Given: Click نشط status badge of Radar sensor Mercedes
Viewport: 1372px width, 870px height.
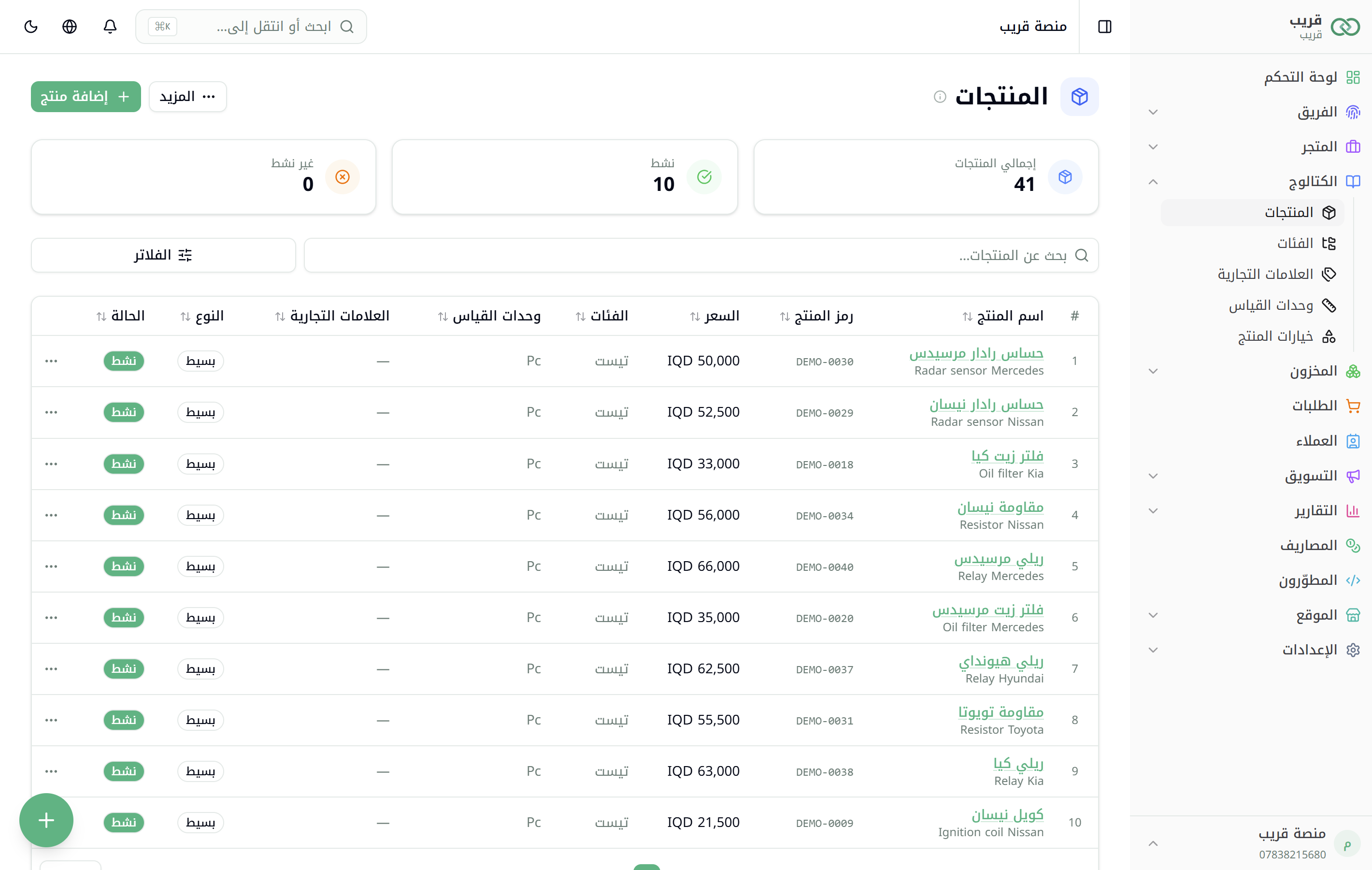Looking at the screenshot, I should click(x=124, y=361).
